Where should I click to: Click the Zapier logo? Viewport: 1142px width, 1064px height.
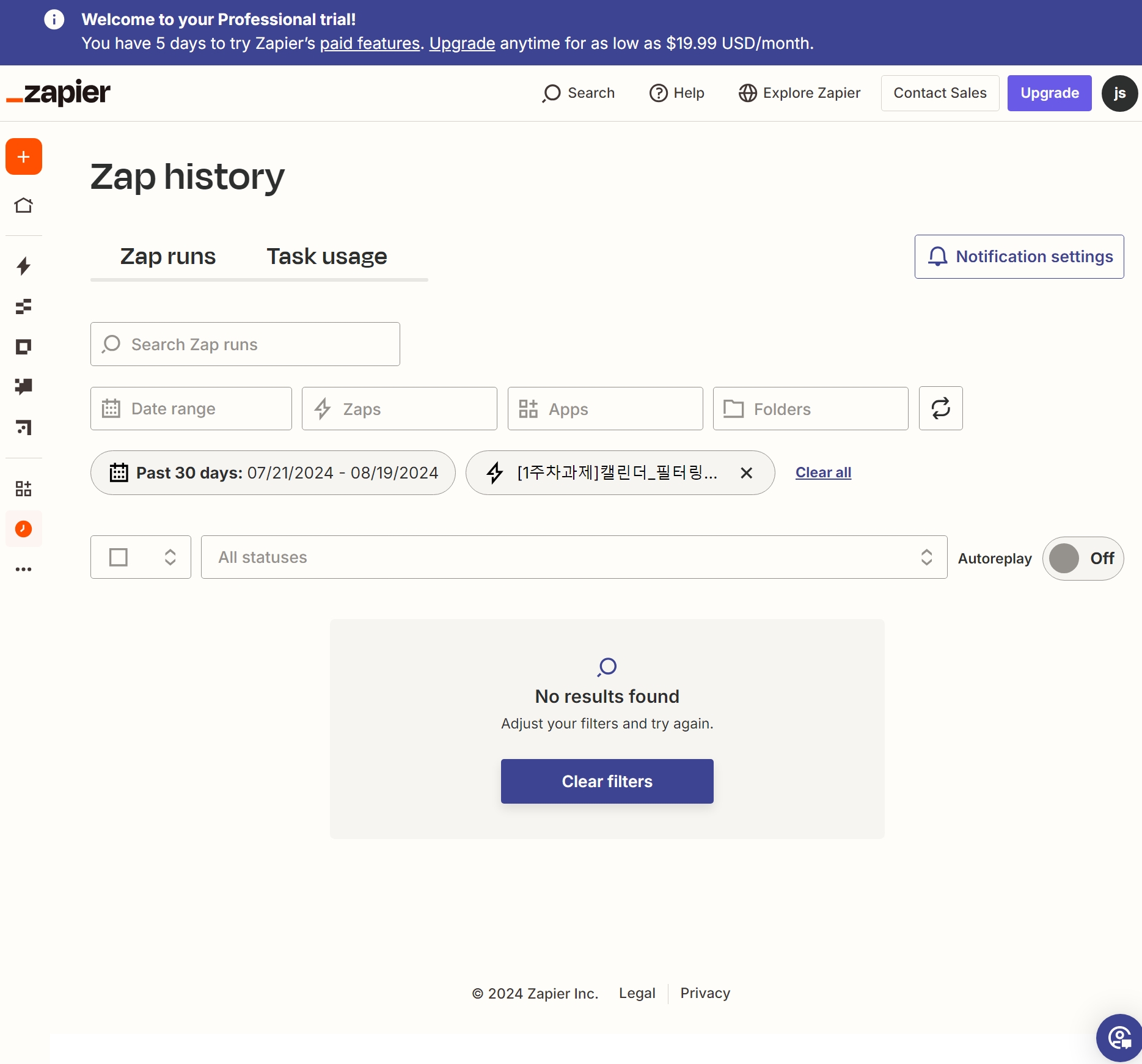pos(59,93)
